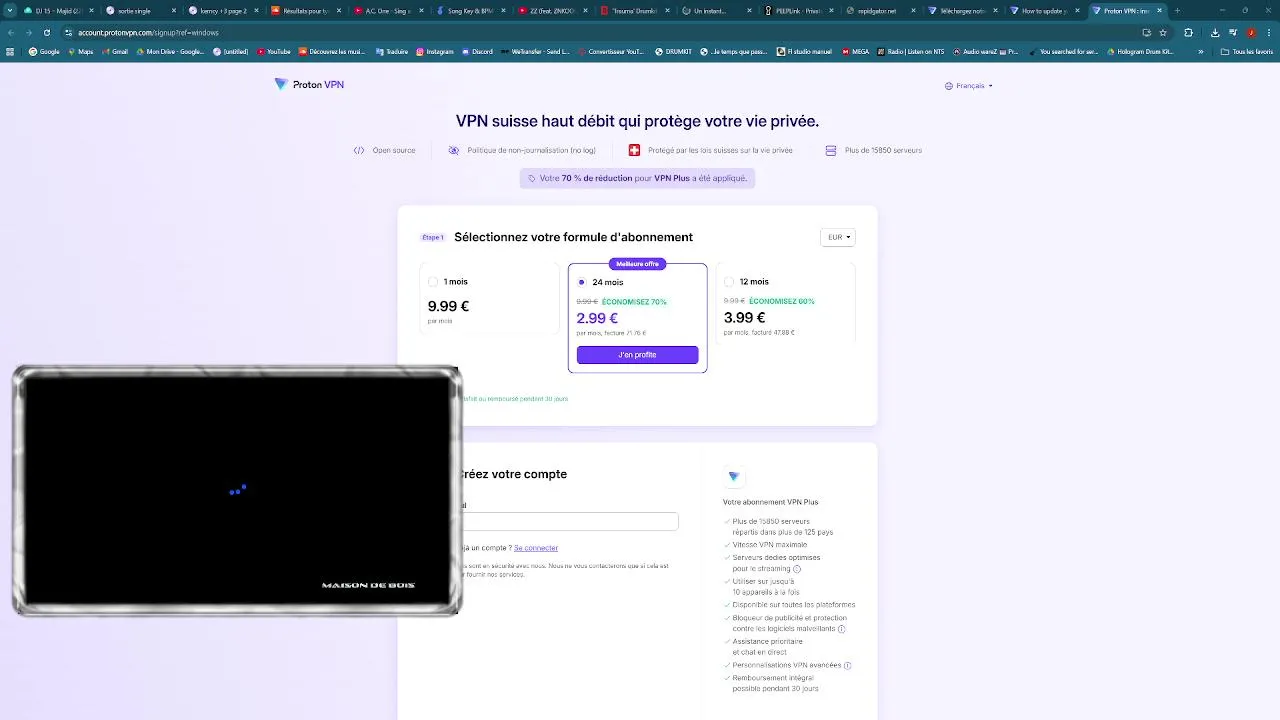
Task: Click info icon beside Personnalisations VPN avancées
Action: pyautogui.click(x=848, y=665)
